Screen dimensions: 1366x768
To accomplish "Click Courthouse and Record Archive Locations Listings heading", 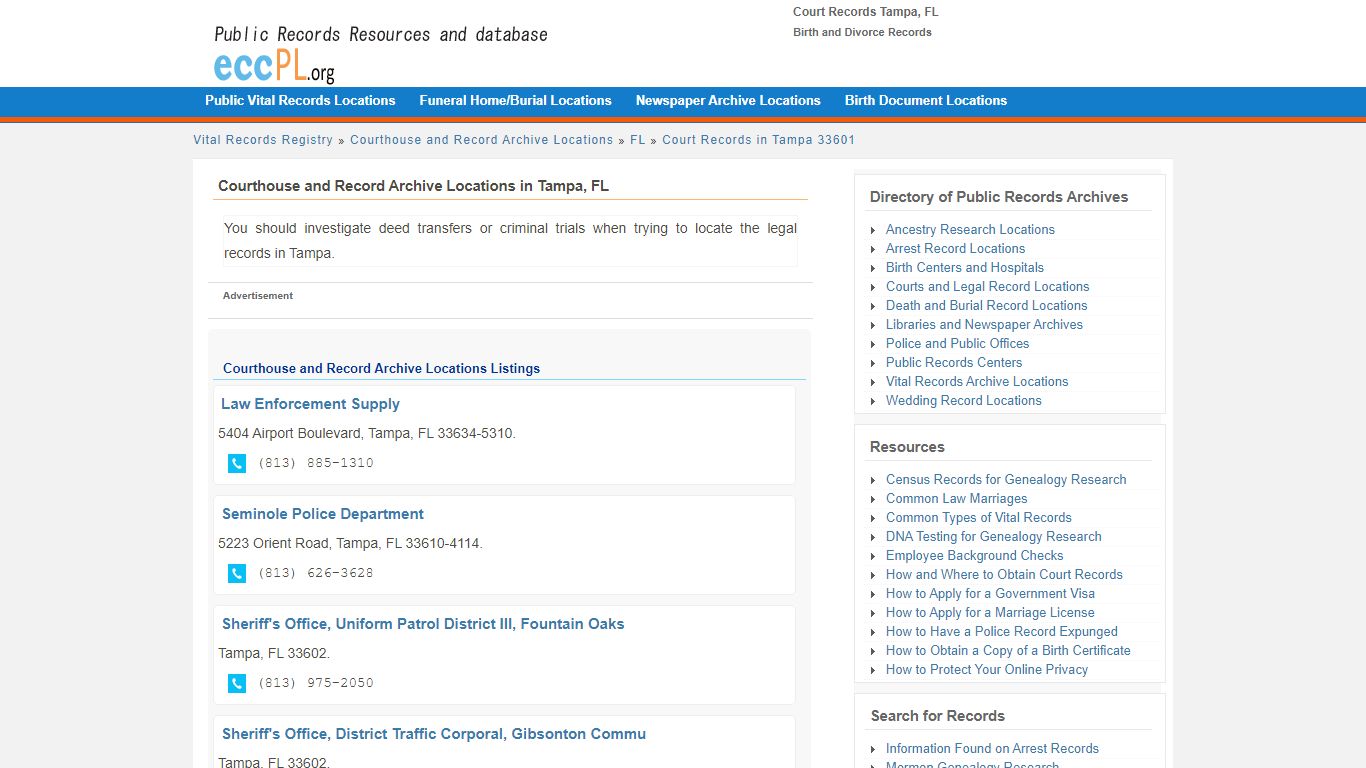I will click(x=381, y=368).
